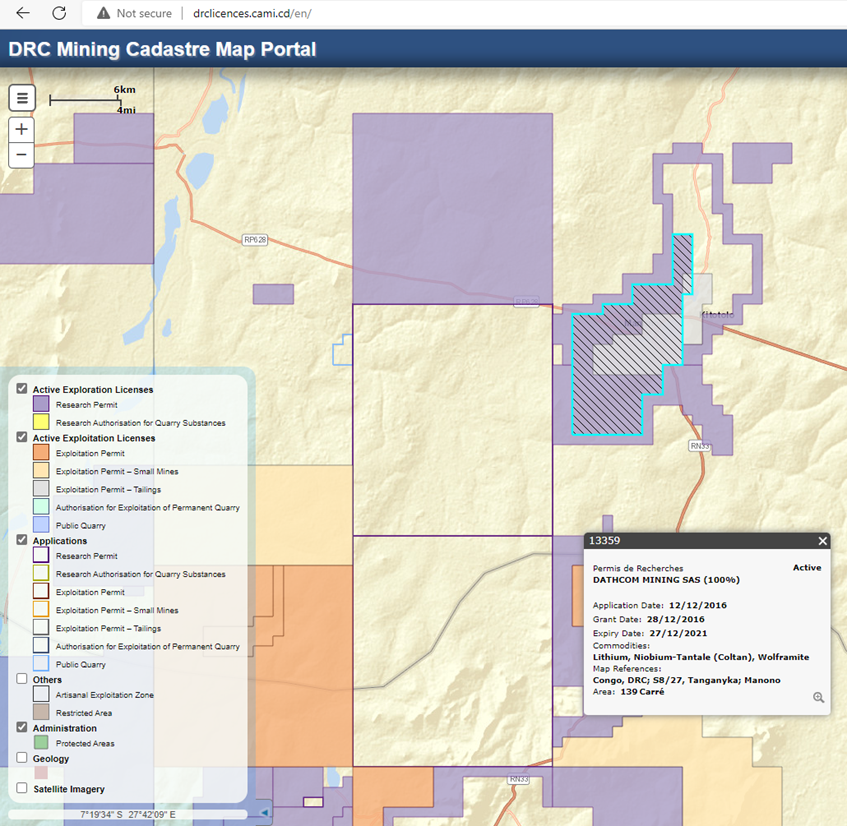Viewport: 847px width, 826px height.
Task: Click the purple Research Permit swatch under Active Exploration
Action: coord(41,404)
